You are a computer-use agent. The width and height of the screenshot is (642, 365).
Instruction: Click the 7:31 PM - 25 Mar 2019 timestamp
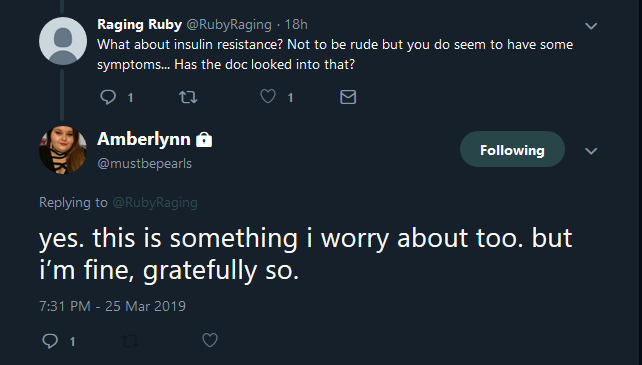coord(113,306)
